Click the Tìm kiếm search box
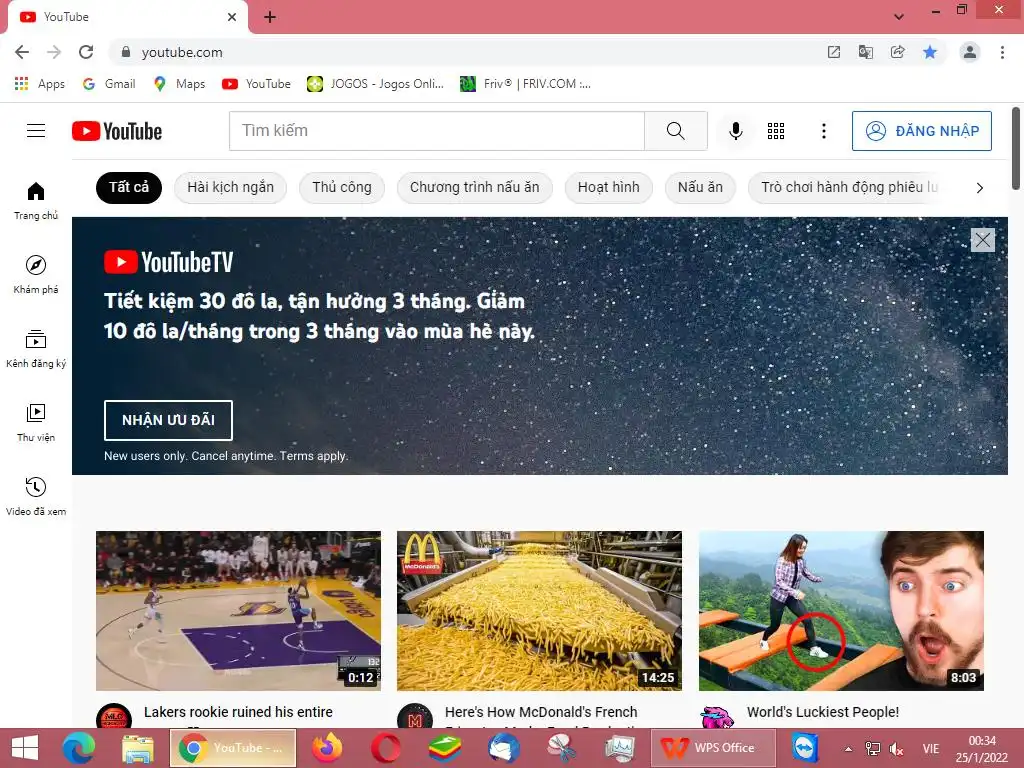The width and height of the screenshot is (1024, 768). [436, 131]
